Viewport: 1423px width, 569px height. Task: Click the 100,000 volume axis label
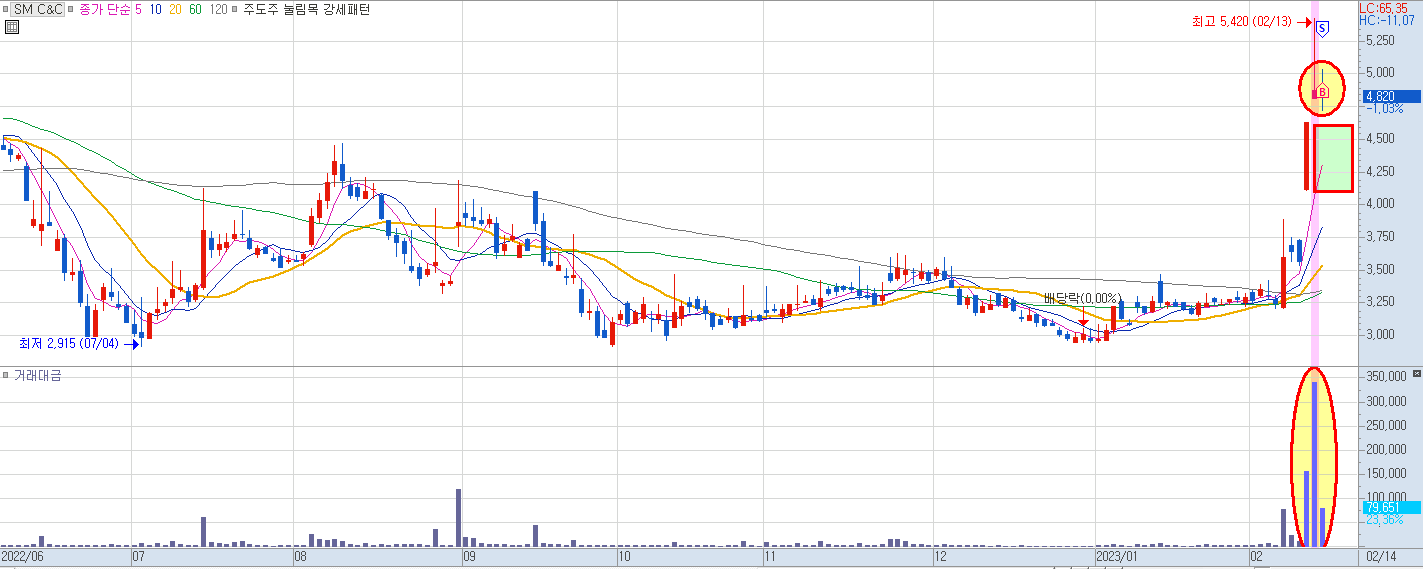click(x=1385, y=498)
